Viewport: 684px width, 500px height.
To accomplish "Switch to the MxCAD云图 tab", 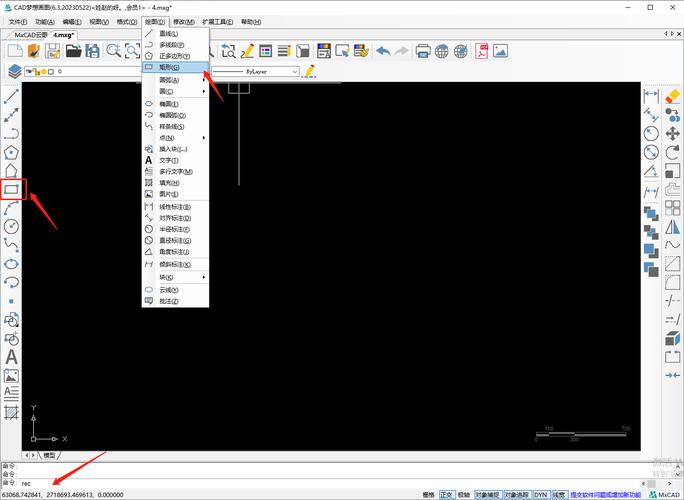I will (x=26, y=34).
